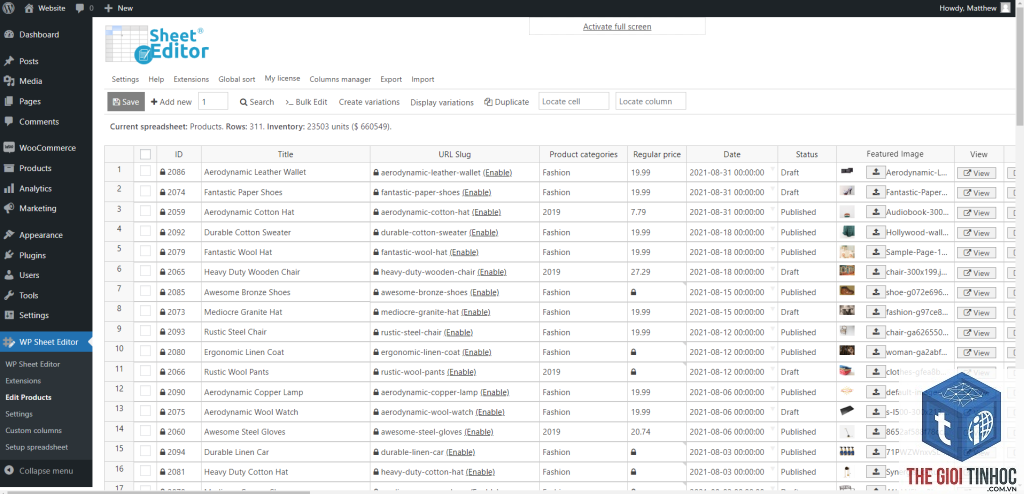This screenshot has height=494, width=1024.
Task: Open Products in the sidebar
Action: click(x=46, y=168)
